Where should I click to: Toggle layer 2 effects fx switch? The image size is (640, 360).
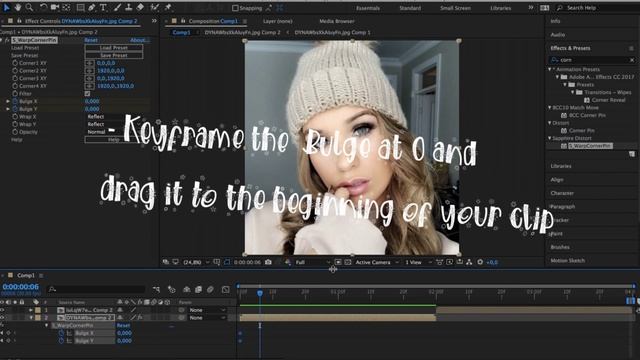140,318
